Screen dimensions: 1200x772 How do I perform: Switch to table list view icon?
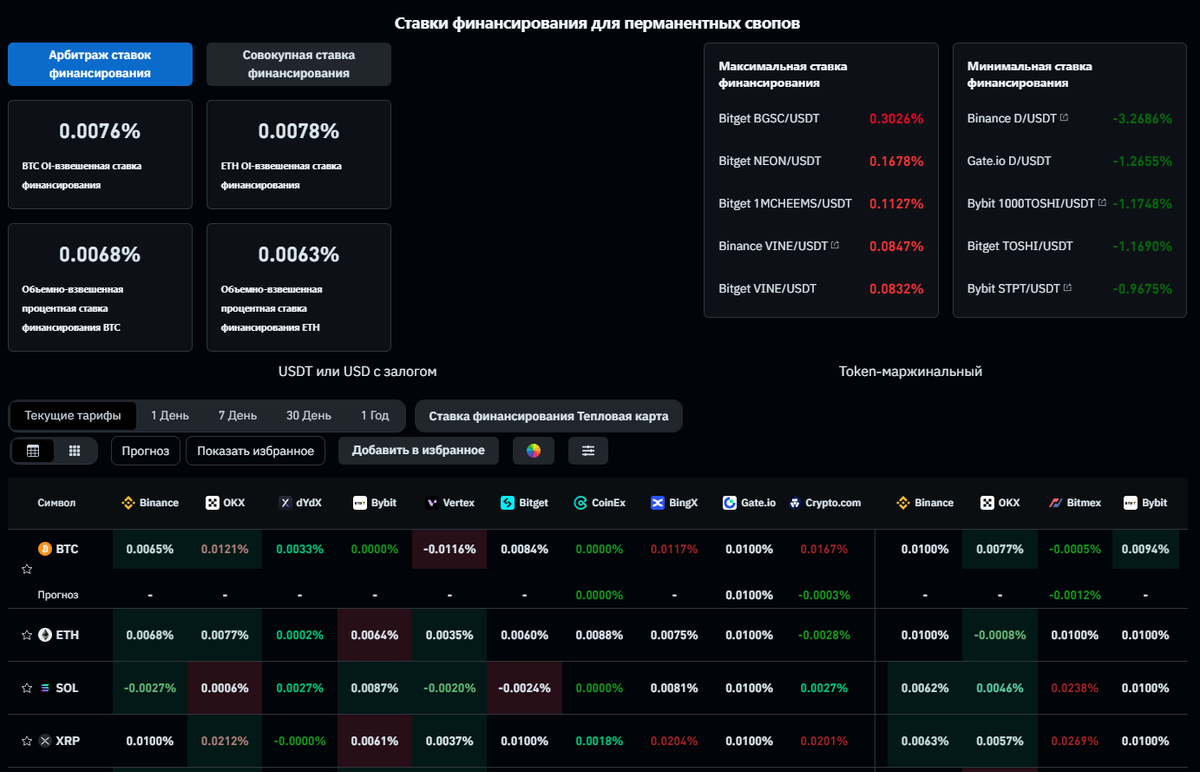pyautogui.click(x=33, y=451)
